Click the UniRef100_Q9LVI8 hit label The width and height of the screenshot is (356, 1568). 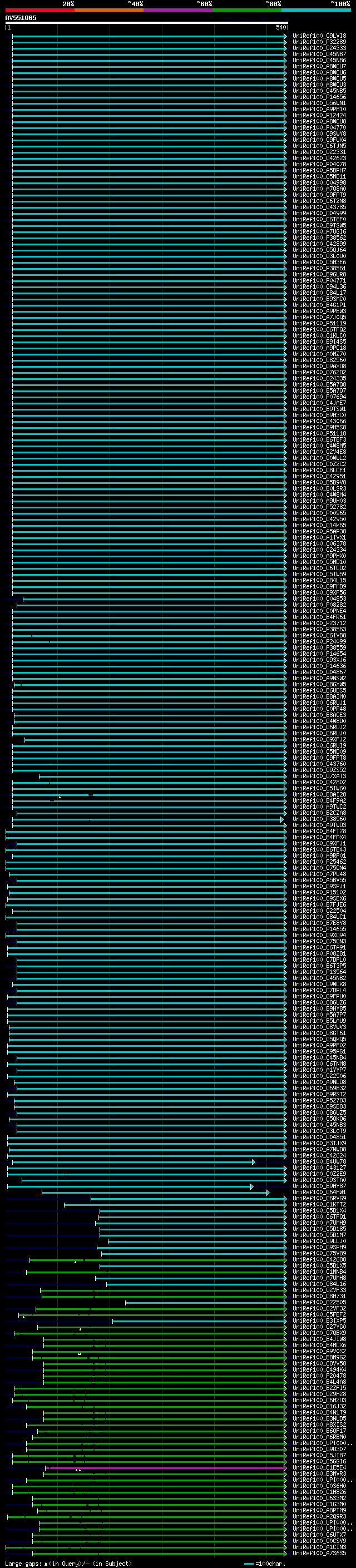[x=319, y=36]
